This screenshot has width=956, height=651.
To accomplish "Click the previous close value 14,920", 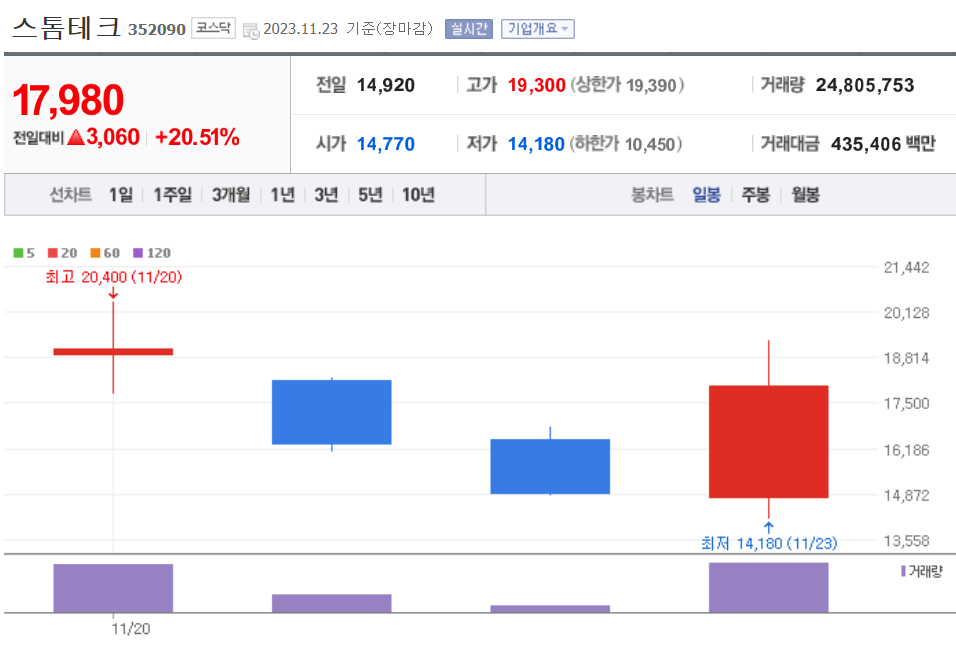I will (386, 85).
